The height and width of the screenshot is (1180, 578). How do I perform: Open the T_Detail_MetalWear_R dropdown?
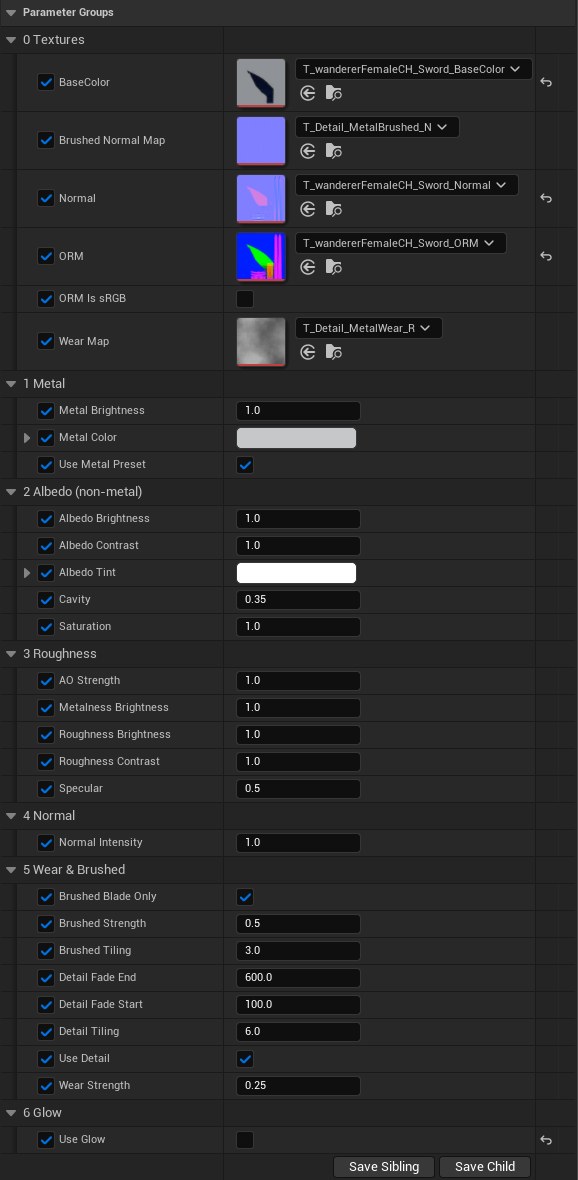pos(369,328)
